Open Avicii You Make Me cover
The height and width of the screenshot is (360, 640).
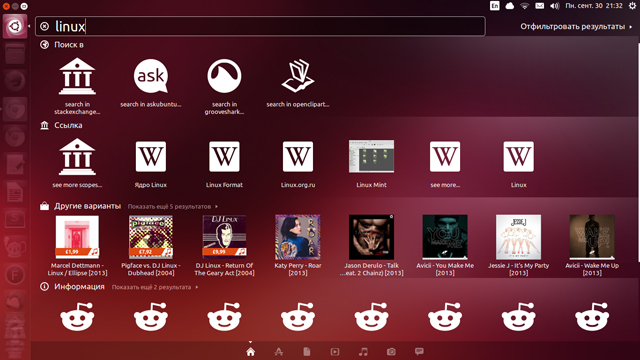click(x=445, y=237)
